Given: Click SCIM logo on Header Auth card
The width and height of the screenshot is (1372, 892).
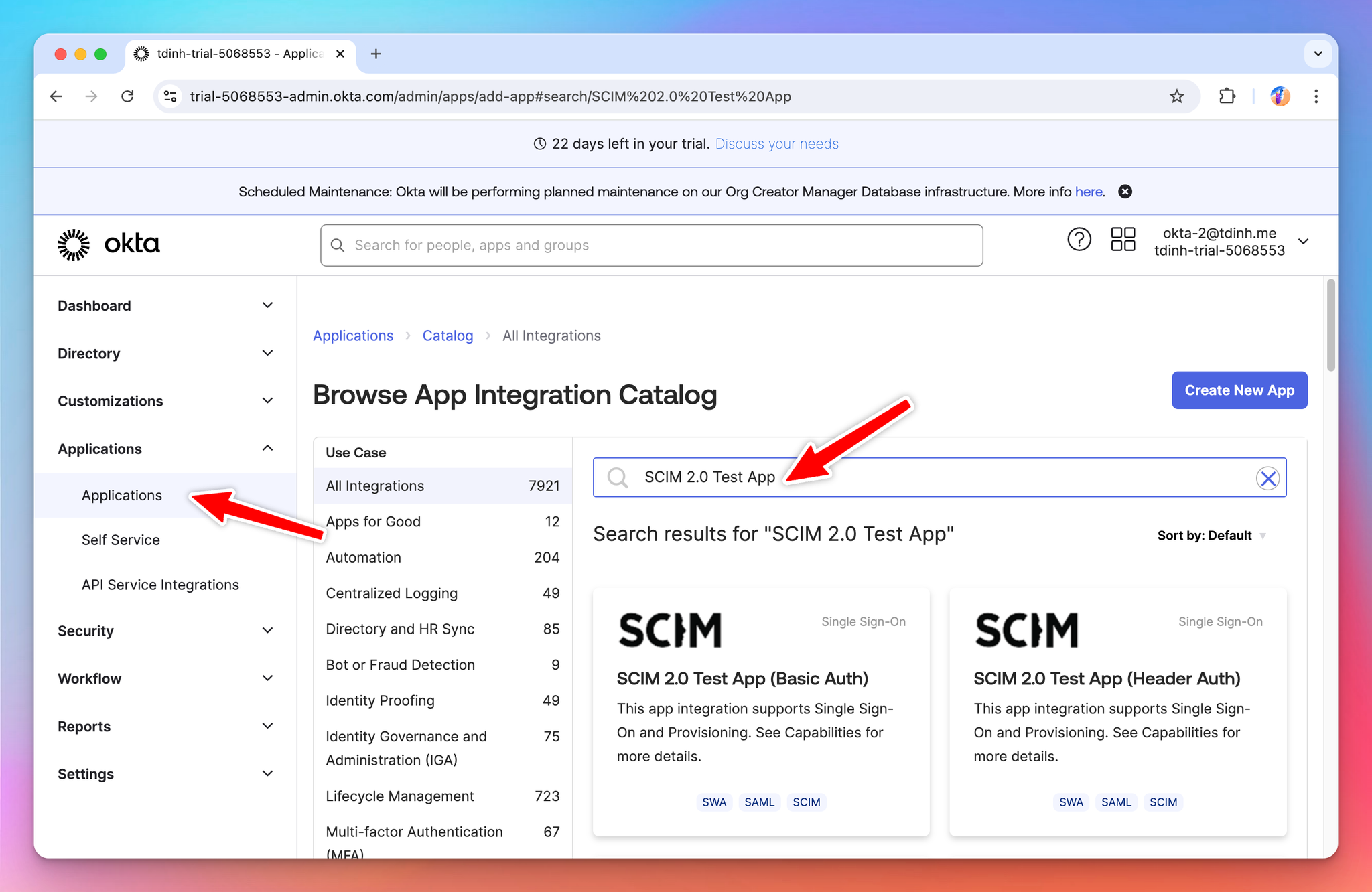Looking at the screenshot, I should pos(1026,630).
